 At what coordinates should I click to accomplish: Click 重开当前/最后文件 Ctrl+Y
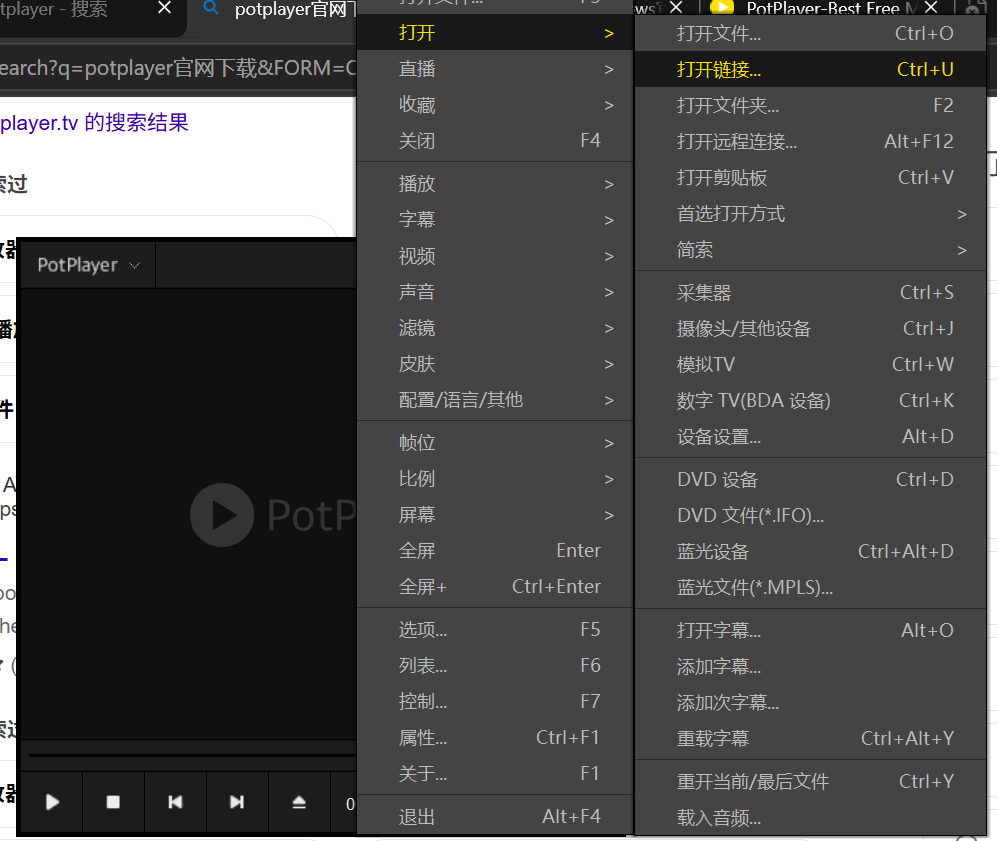tap(811, 781)
